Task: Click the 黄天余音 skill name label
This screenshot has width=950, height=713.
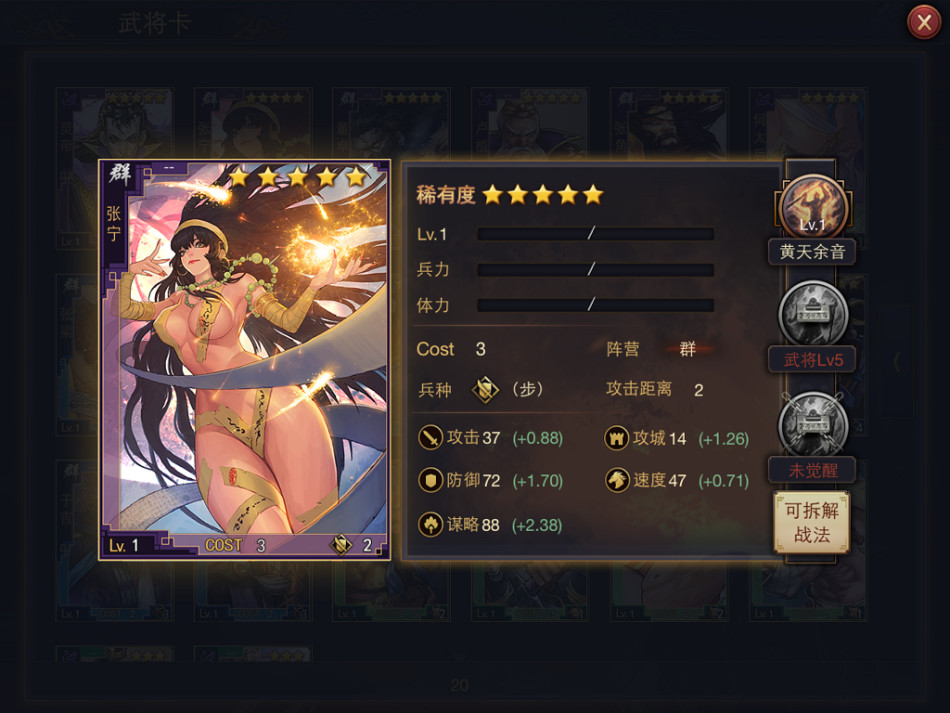Action: [812, 252]
